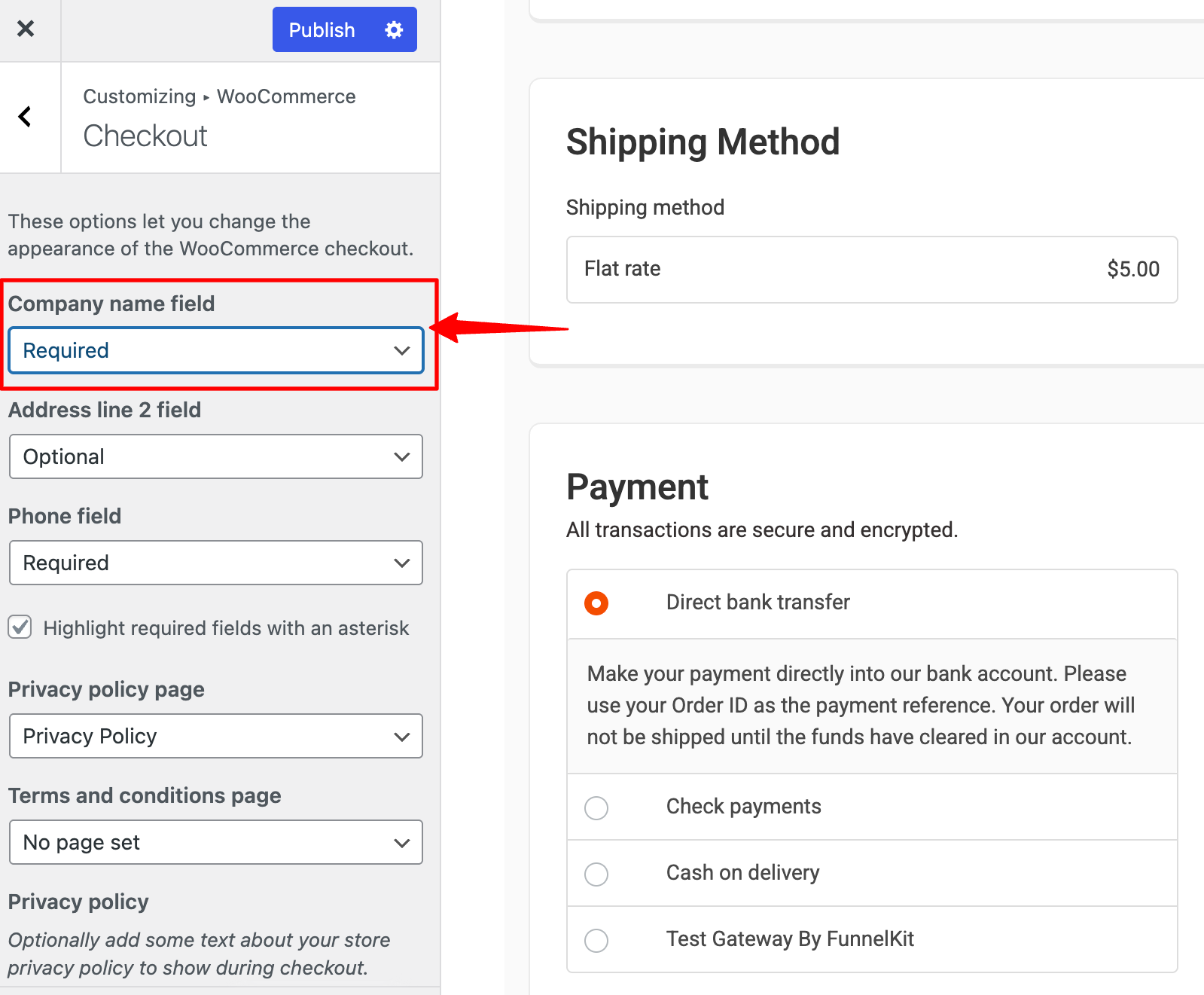Viewport: 1204px width, 995px height.
Task: Go back using the left chevron arrow
Action: [25, 117]
